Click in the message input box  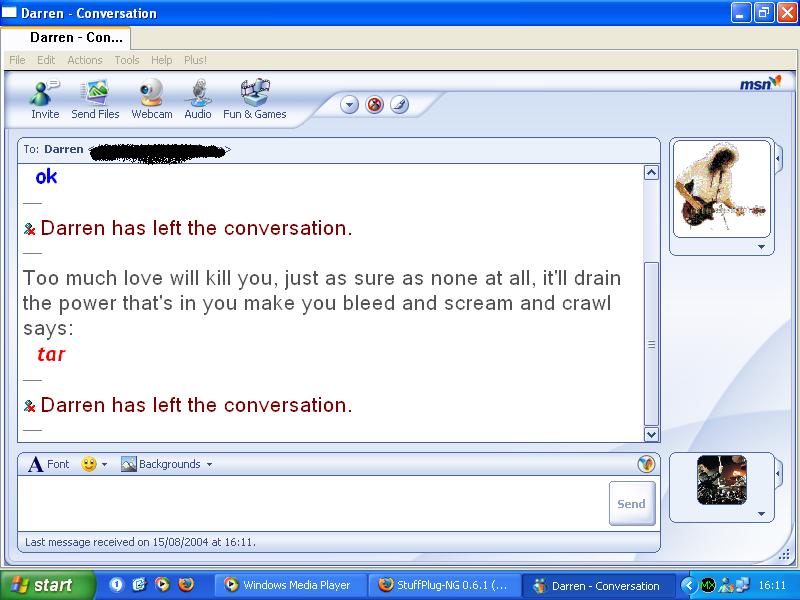[x=310, y=503]
